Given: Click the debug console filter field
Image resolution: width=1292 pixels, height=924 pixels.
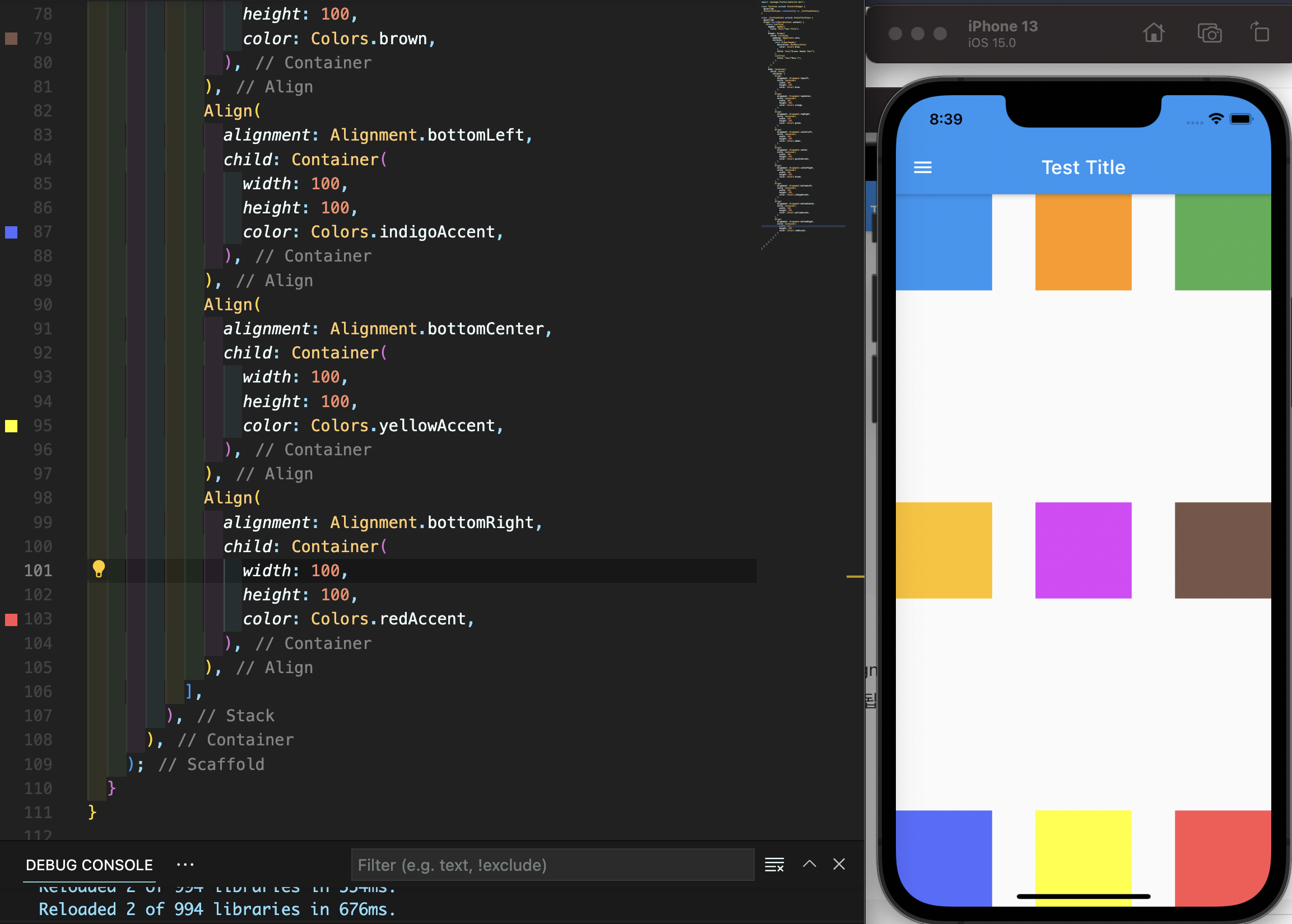Looking at the screenshot, I should (552, 865).
